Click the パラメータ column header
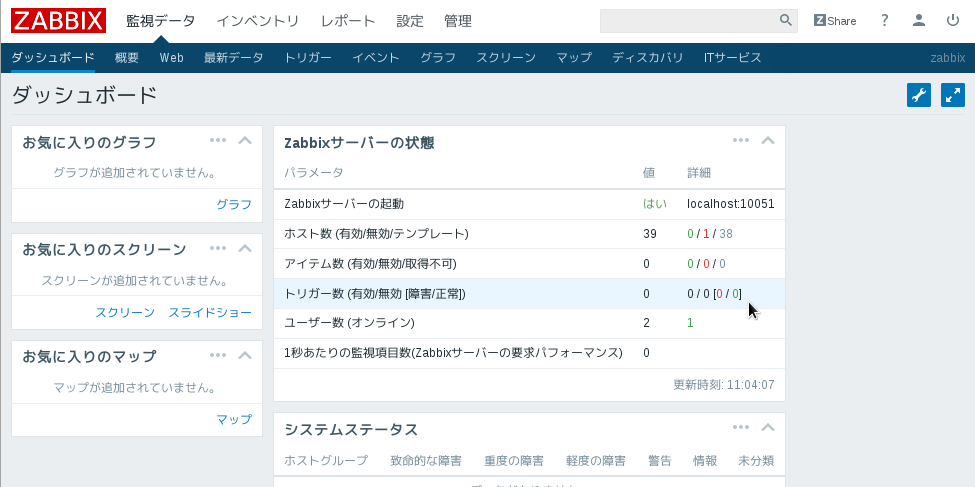Screen dimensions: 975x487 pos(313,172)
